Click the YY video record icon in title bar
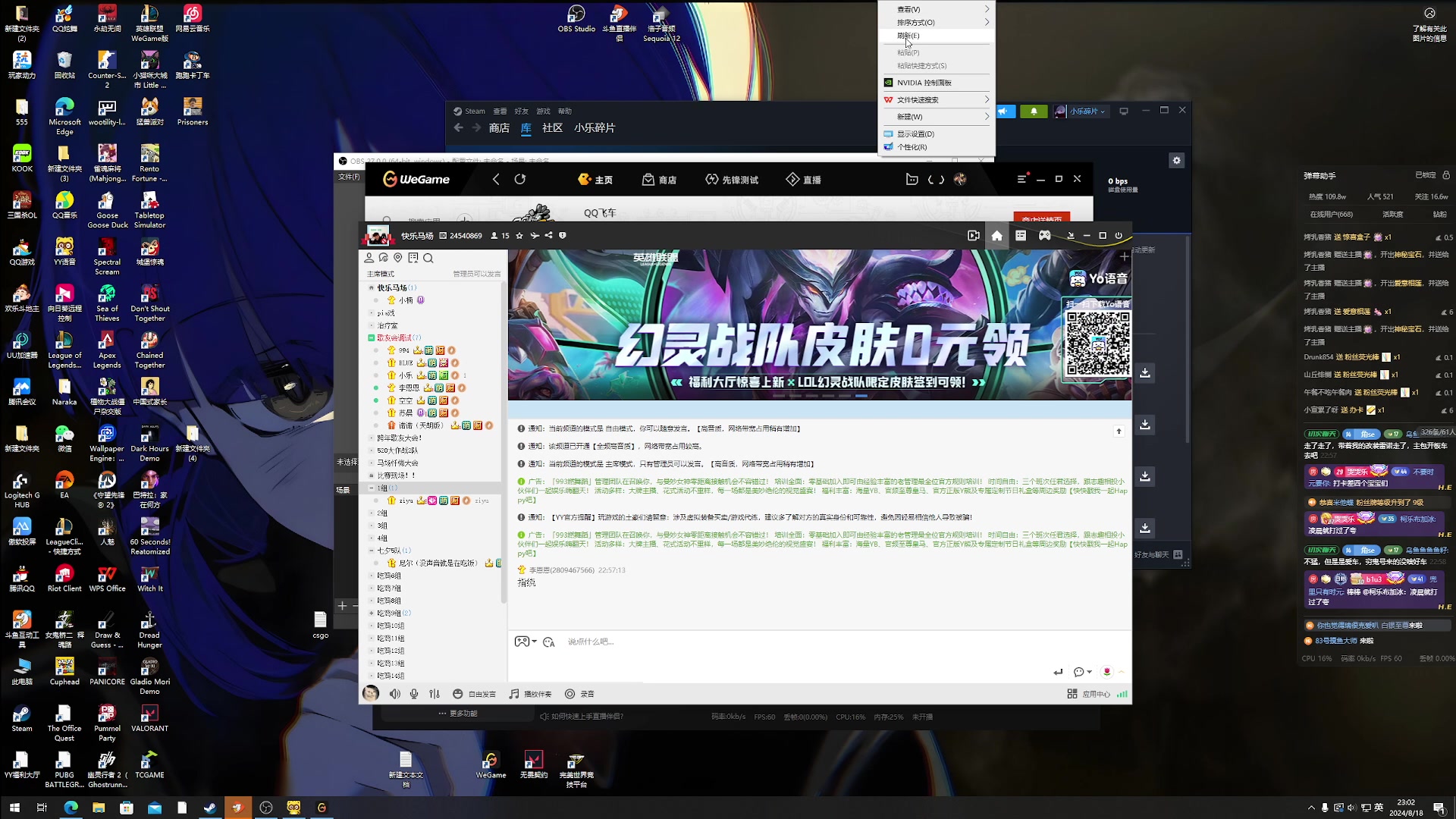The width and height of the screenshot is (1456, 819). pos(974,236)
